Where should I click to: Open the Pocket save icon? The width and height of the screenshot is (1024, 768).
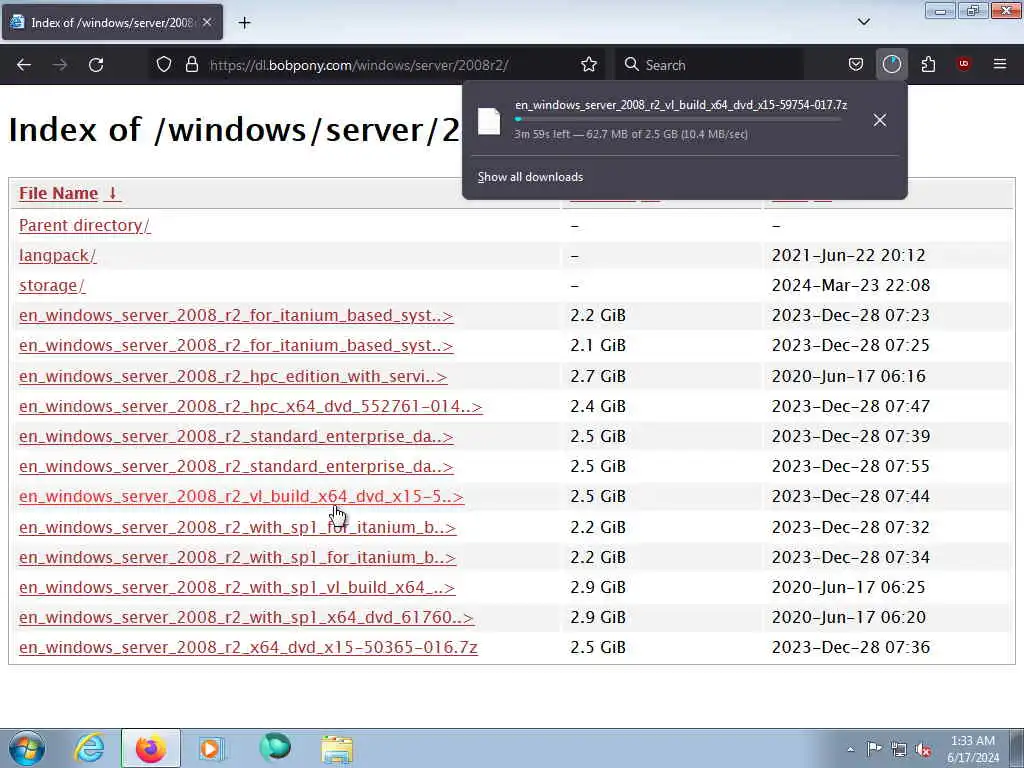(856, 64)
